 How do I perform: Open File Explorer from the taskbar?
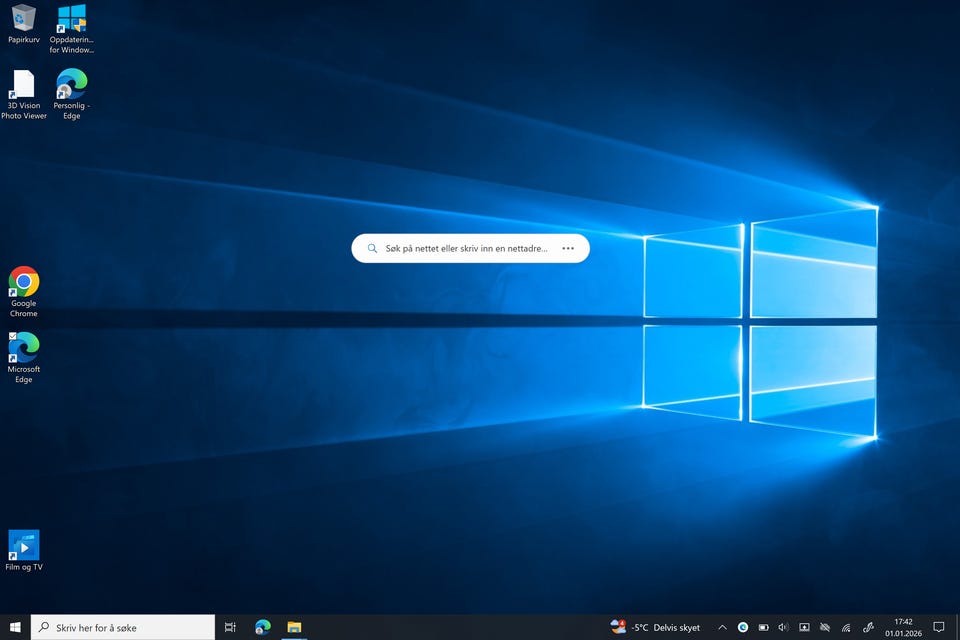294,627
